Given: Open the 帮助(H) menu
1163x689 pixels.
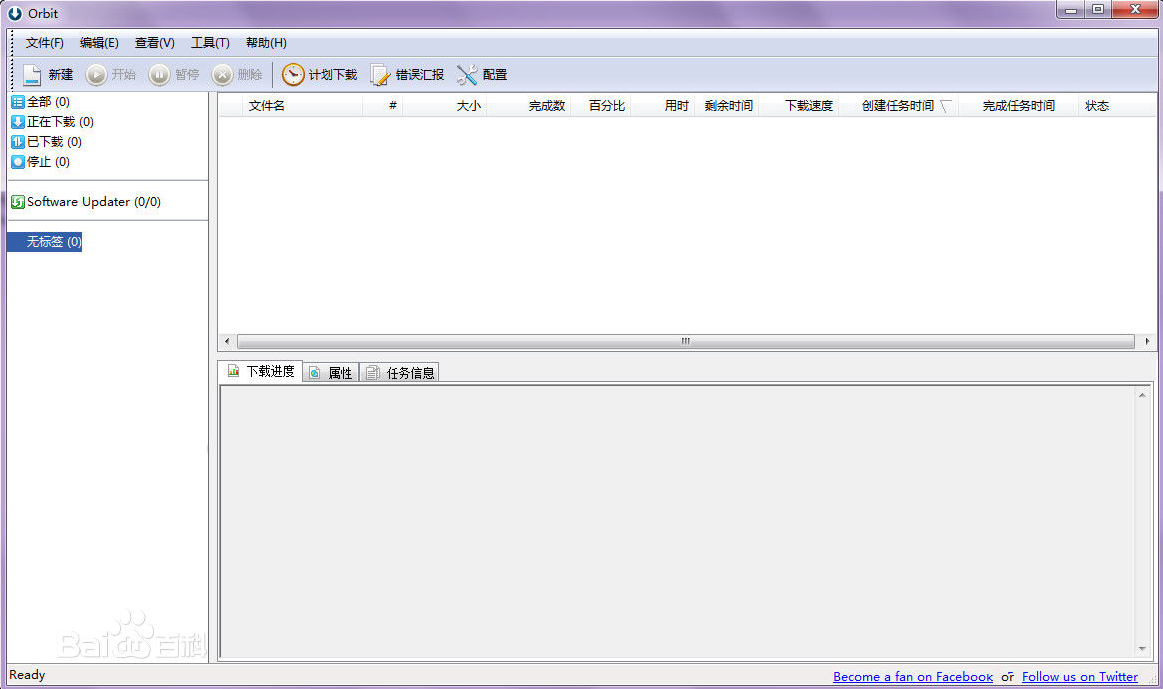Looking at the screenshot, I should 266,43.
